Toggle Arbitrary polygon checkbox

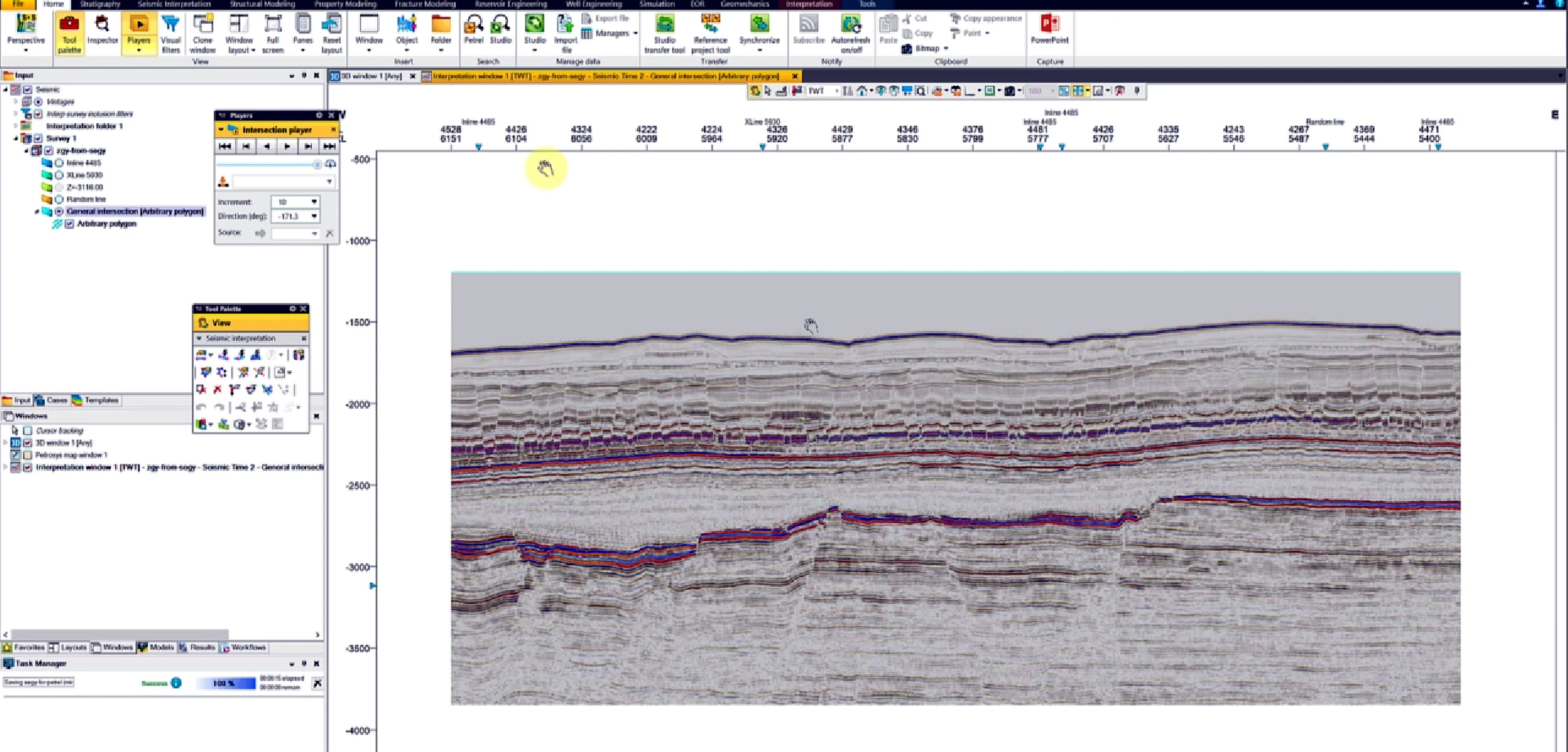70,224
